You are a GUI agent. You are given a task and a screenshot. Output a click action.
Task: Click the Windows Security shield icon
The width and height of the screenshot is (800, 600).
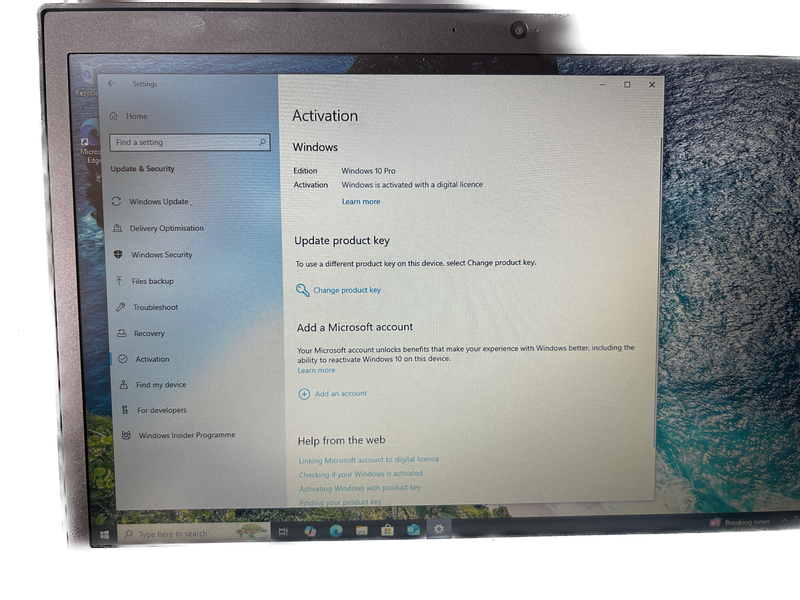(x=118, y=254)
